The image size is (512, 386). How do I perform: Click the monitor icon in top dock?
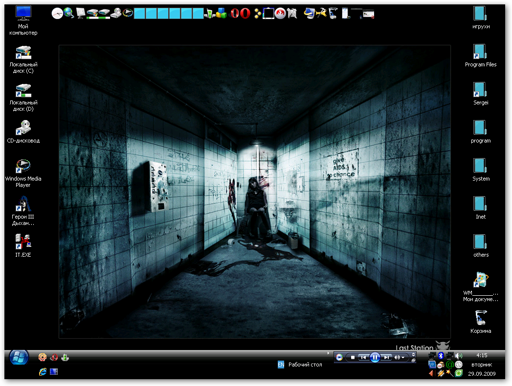pos(80,13)
